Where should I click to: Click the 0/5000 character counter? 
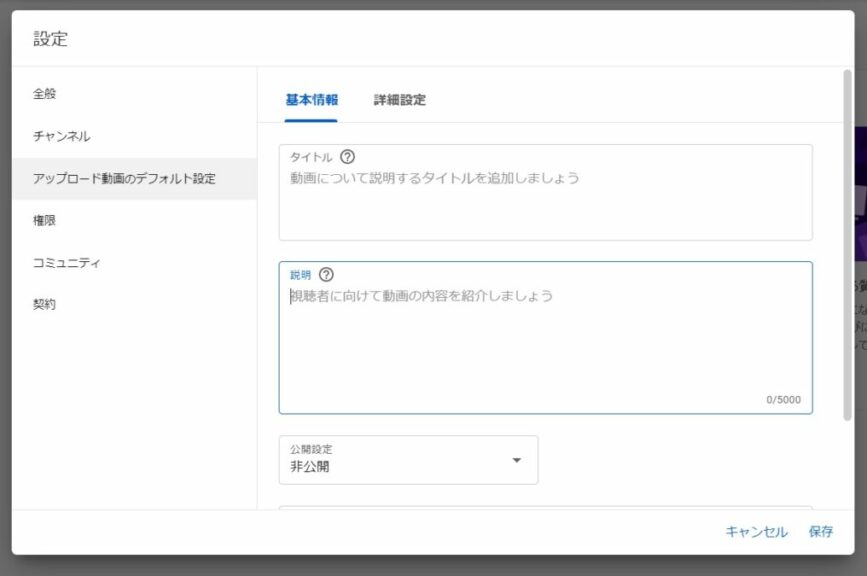(x=783, y=400)
